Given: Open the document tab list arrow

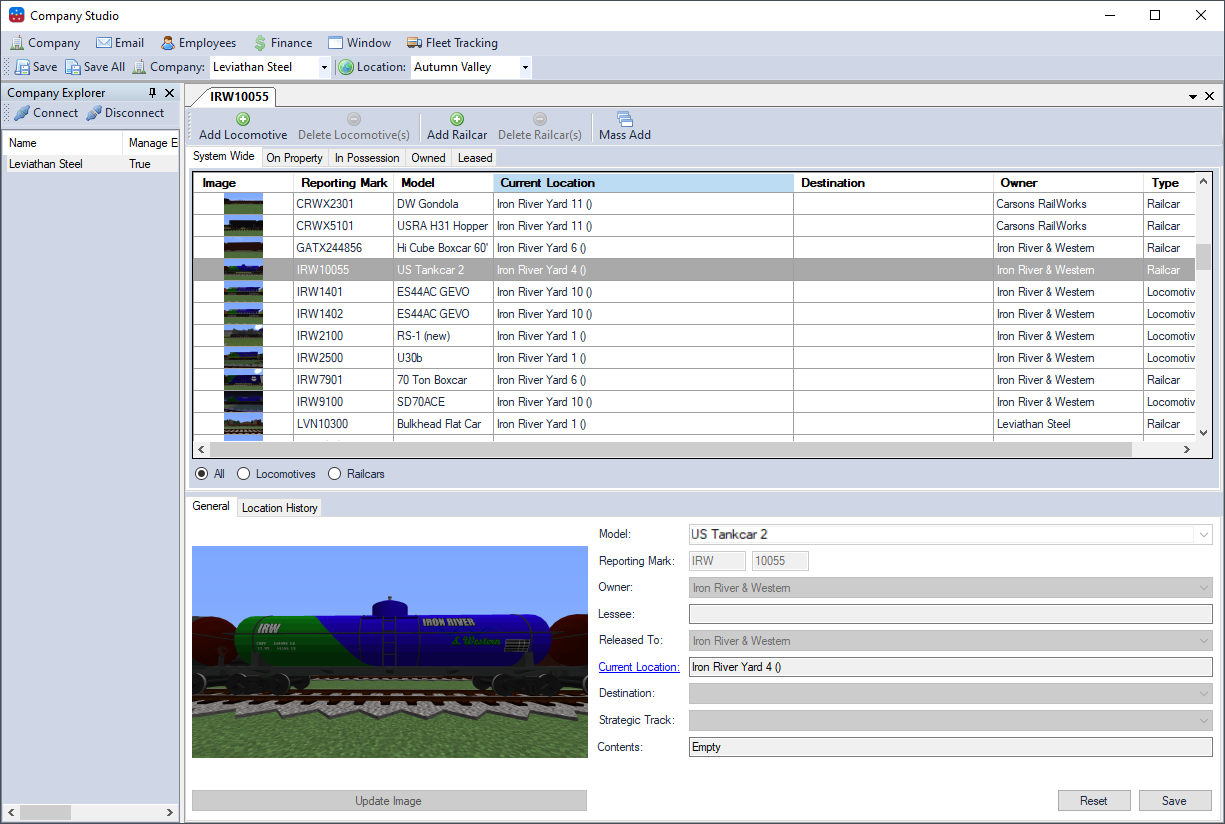Looking at the screenshot, I should tap(1193, 97).
